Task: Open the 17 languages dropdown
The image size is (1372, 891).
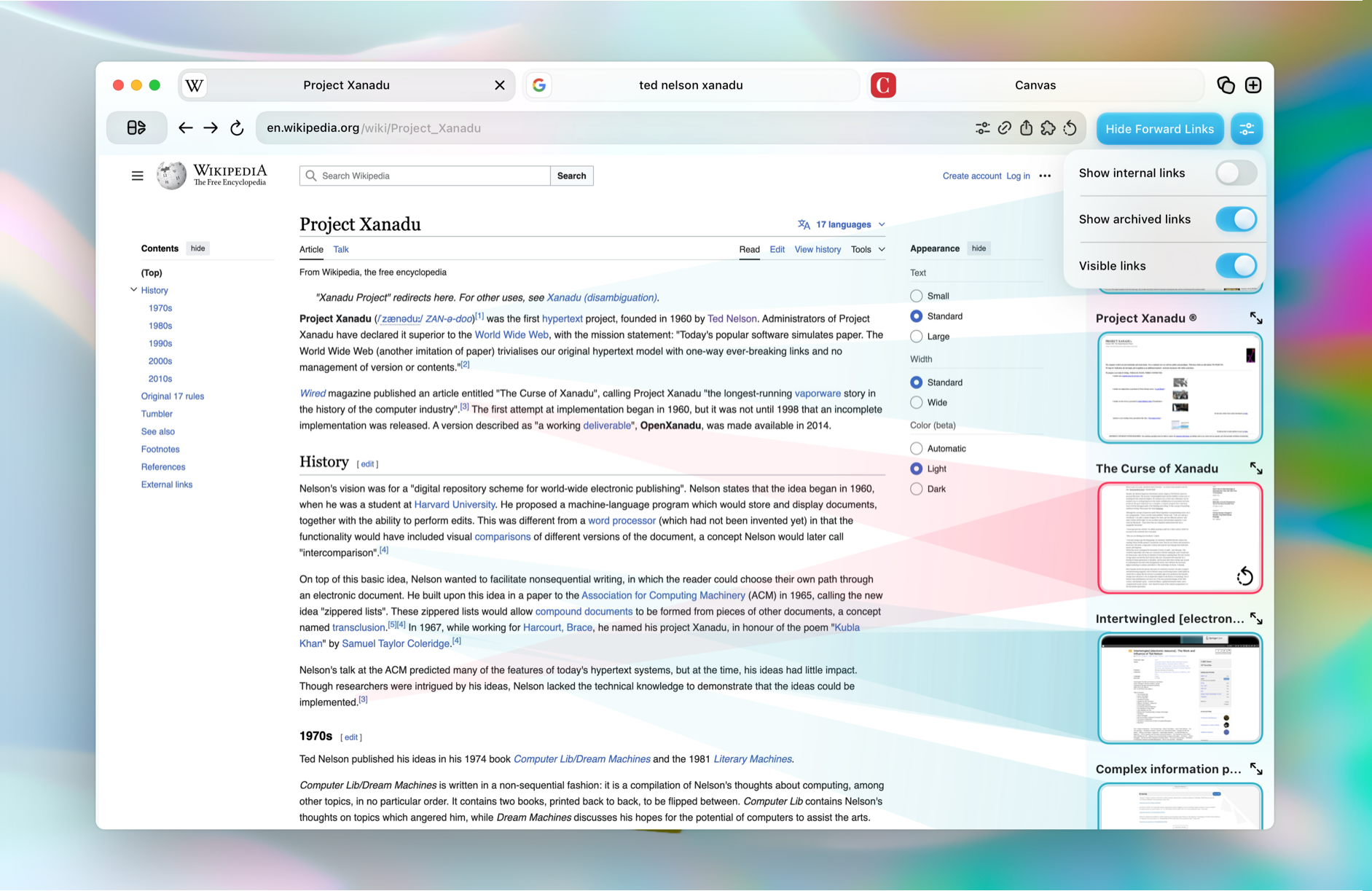Action: [842, 224]
